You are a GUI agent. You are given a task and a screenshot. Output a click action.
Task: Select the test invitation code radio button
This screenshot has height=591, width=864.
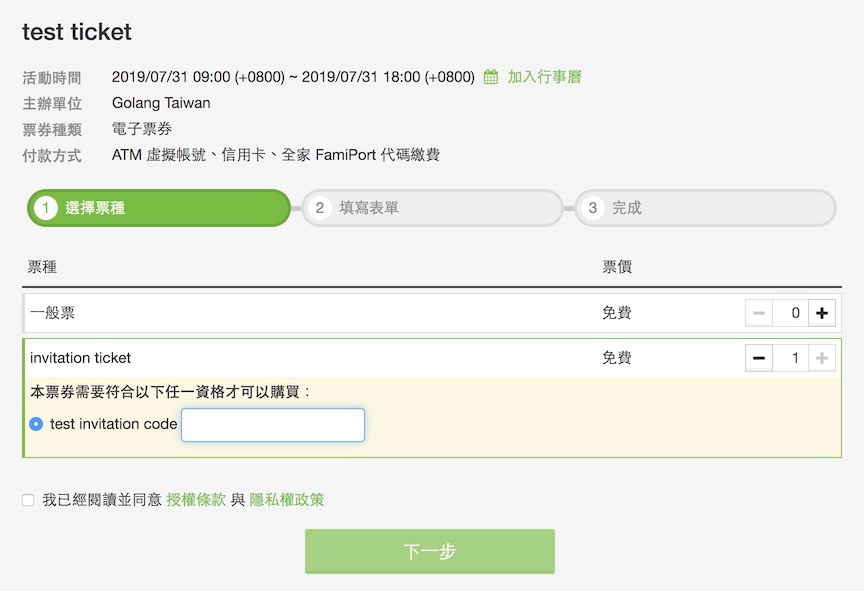(x=36, y=424)
